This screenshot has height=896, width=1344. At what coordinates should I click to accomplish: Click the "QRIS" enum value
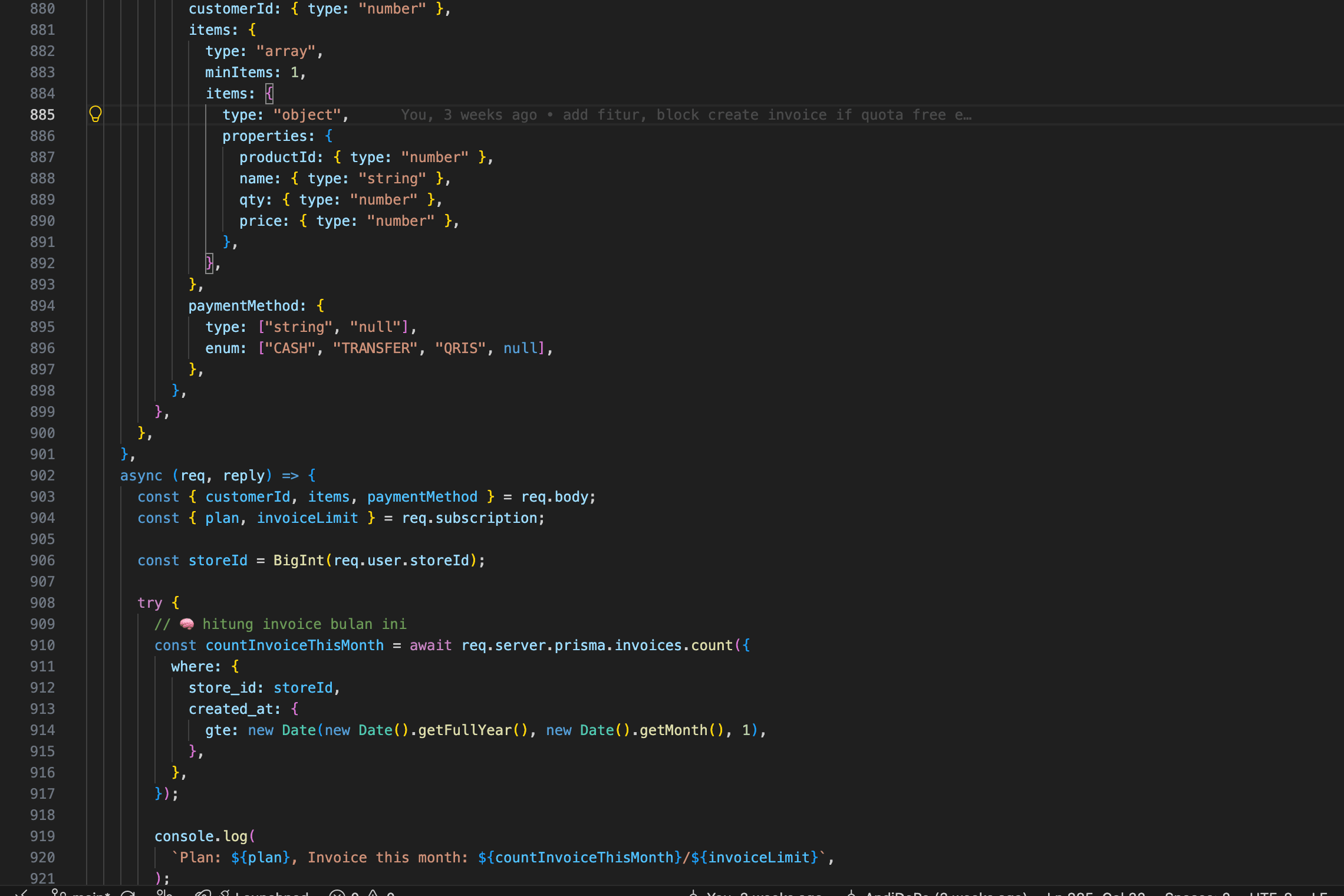point(460,348)
